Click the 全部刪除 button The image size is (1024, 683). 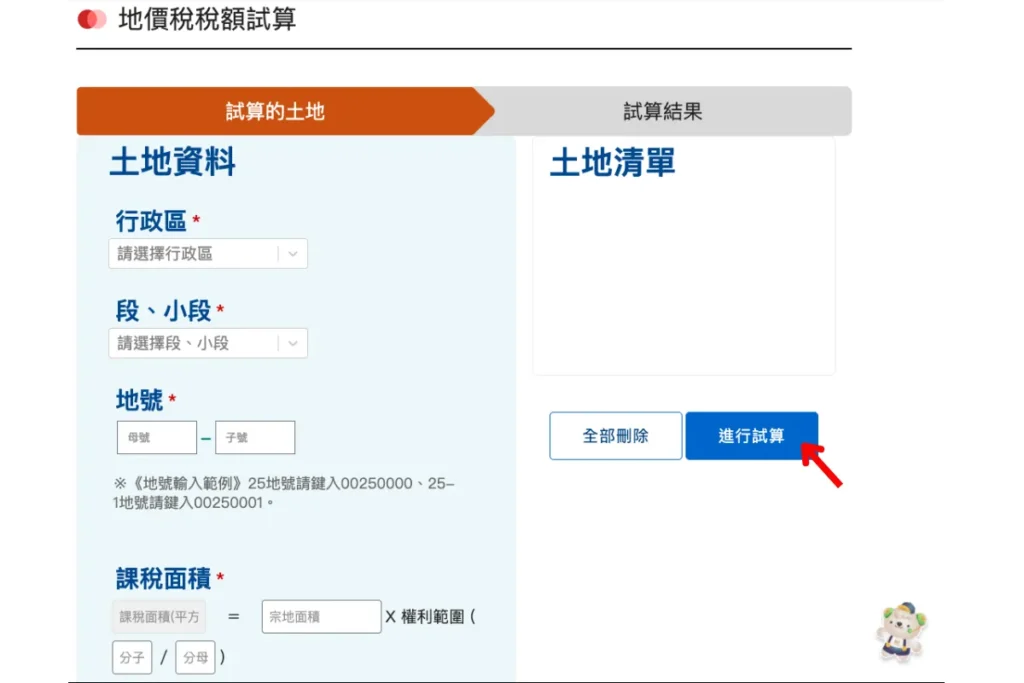[616, 436]
